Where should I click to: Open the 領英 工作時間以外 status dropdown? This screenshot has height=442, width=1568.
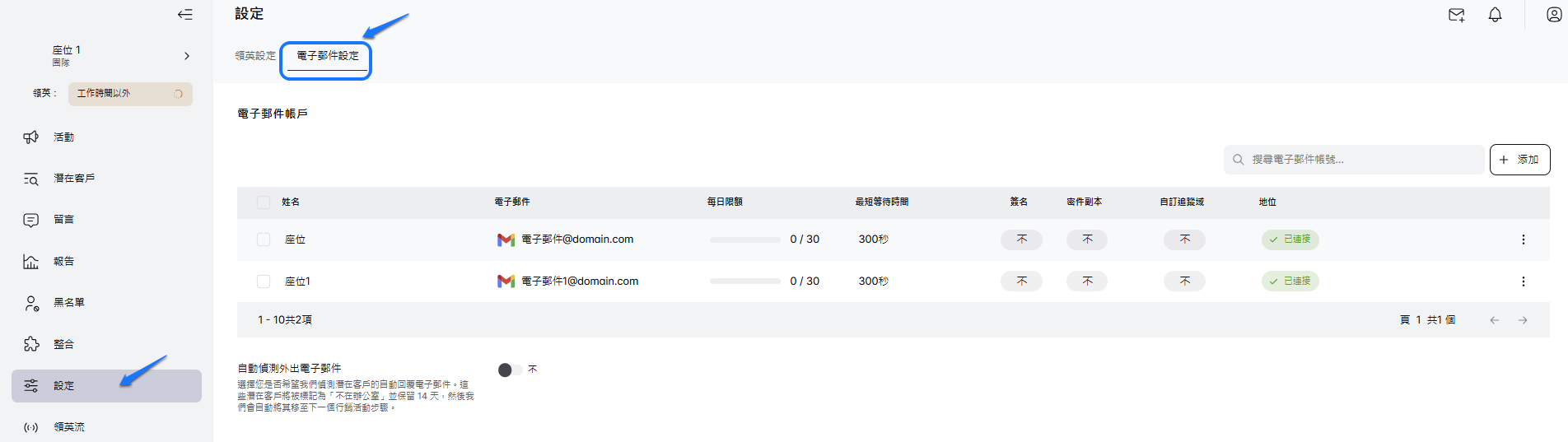click(130, 94)
